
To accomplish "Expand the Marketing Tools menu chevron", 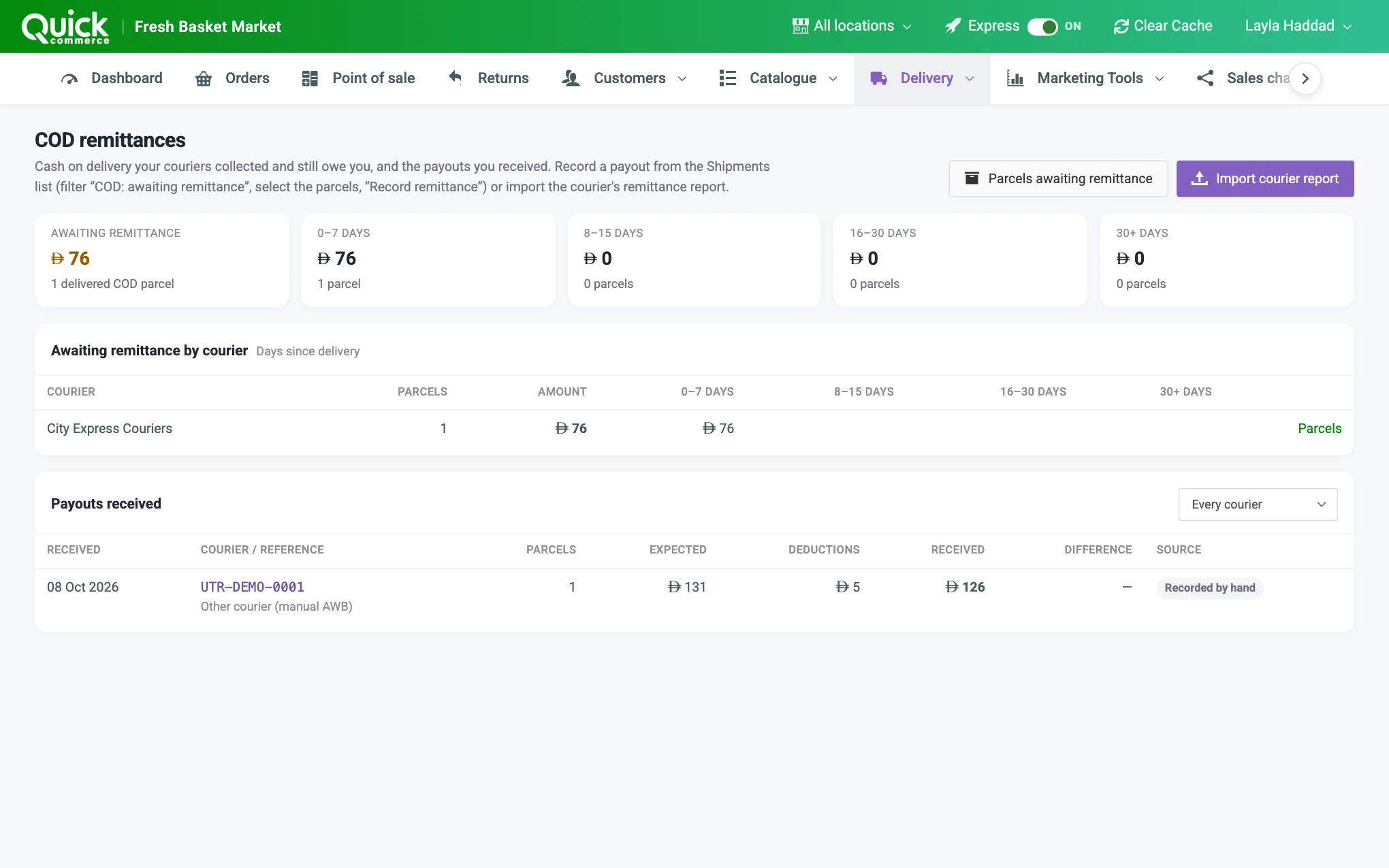I will [x=1160, y=79].
